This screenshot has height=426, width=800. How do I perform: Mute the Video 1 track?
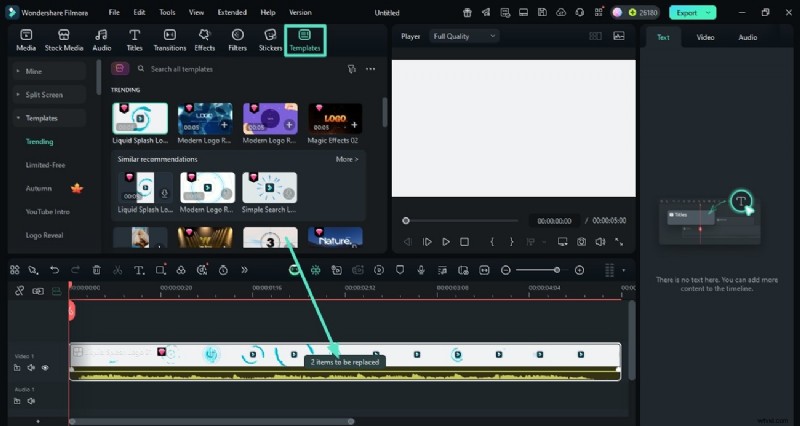pos(31,367)
